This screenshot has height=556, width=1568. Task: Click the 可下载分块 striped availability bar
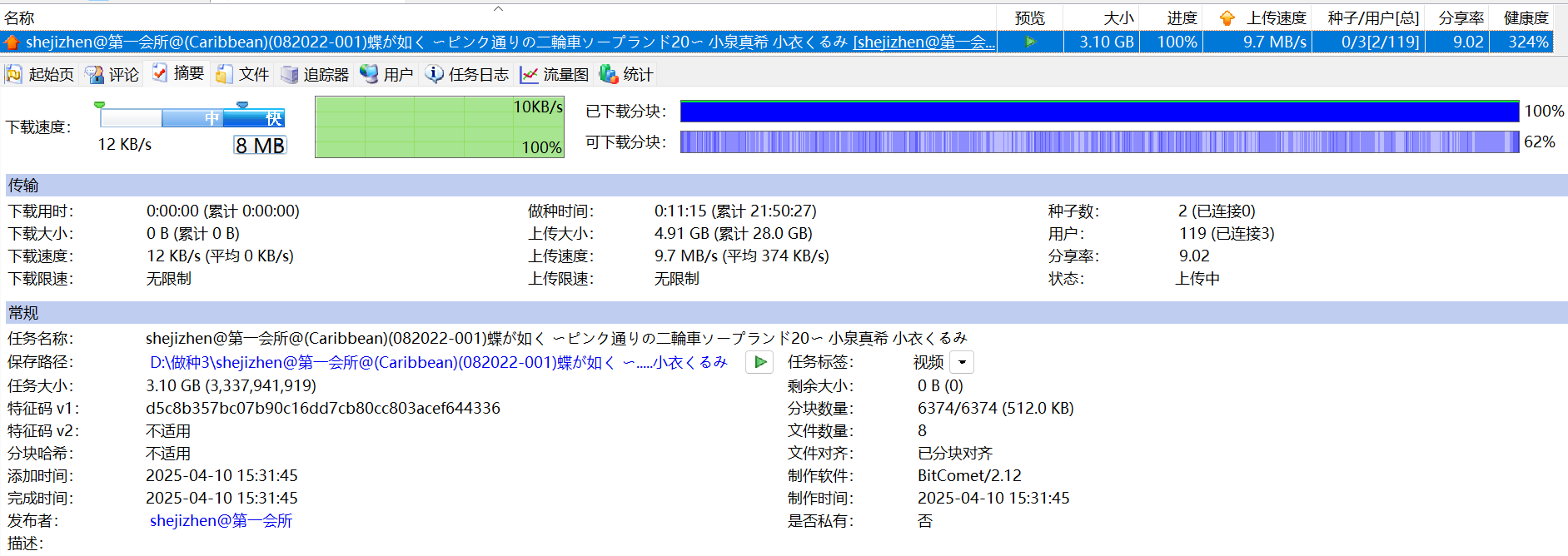pos(1100,142)
